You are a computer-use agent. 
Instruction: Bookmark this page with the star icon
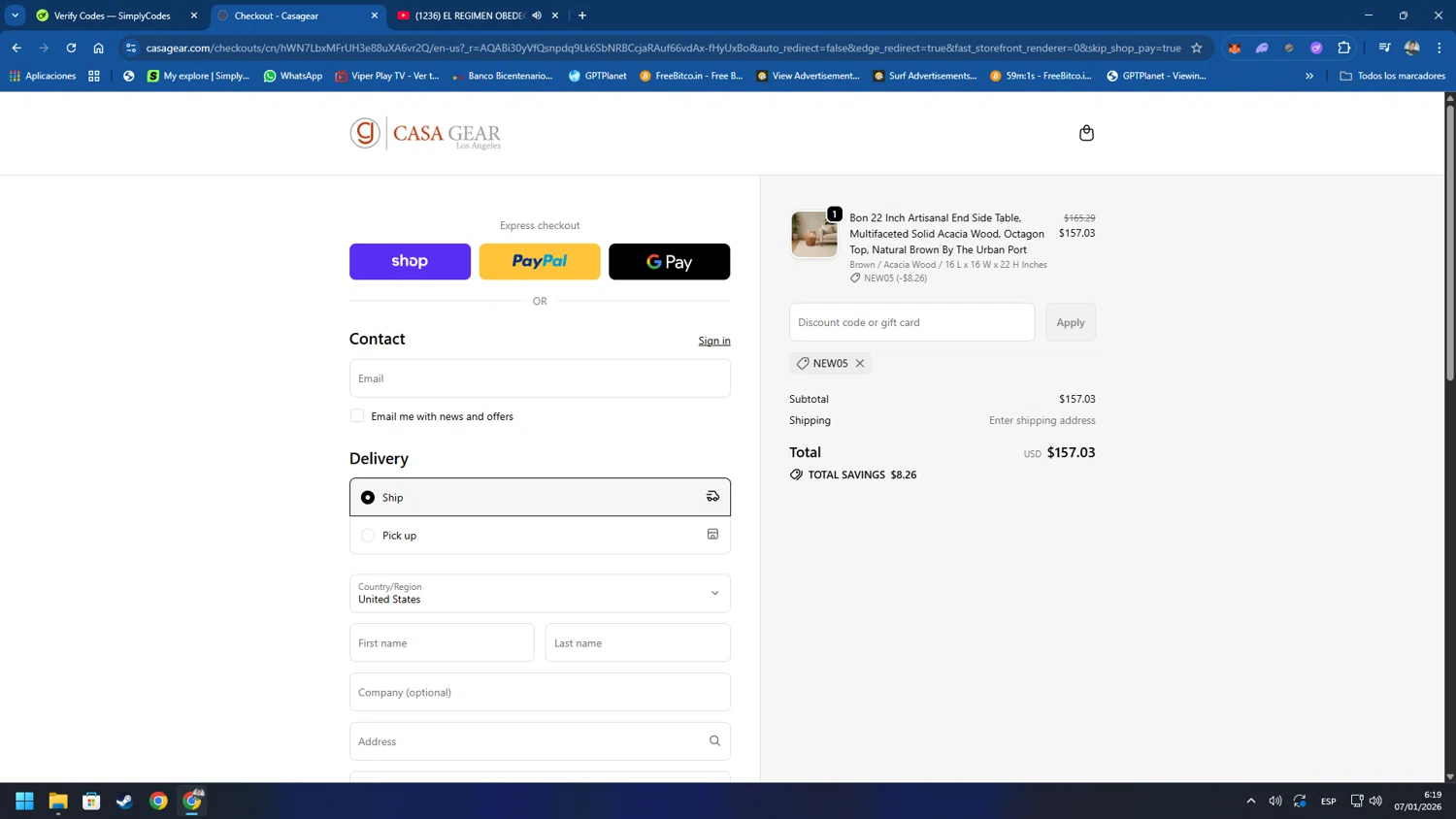pyautogui.click(x=1197, y=48)
